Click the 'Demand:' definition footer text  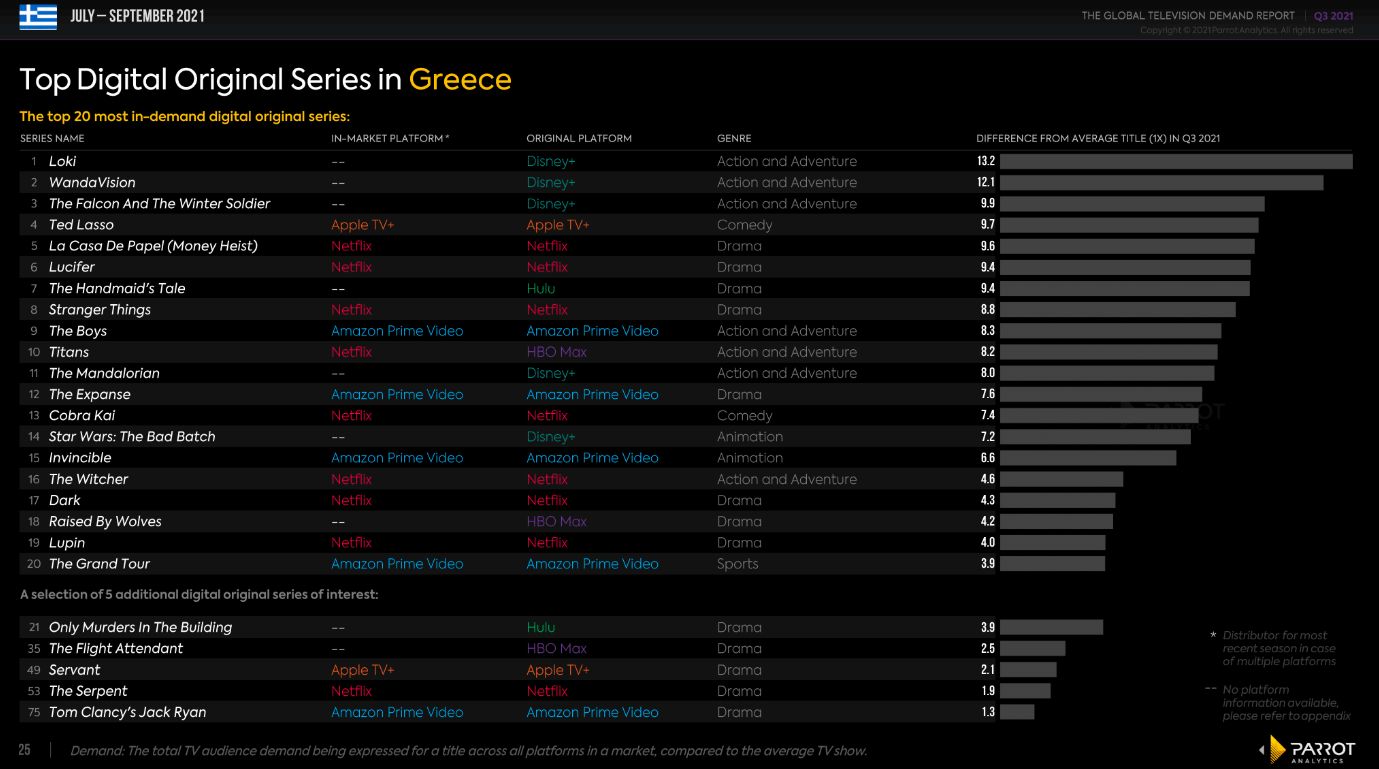click(x=468, y=751)
